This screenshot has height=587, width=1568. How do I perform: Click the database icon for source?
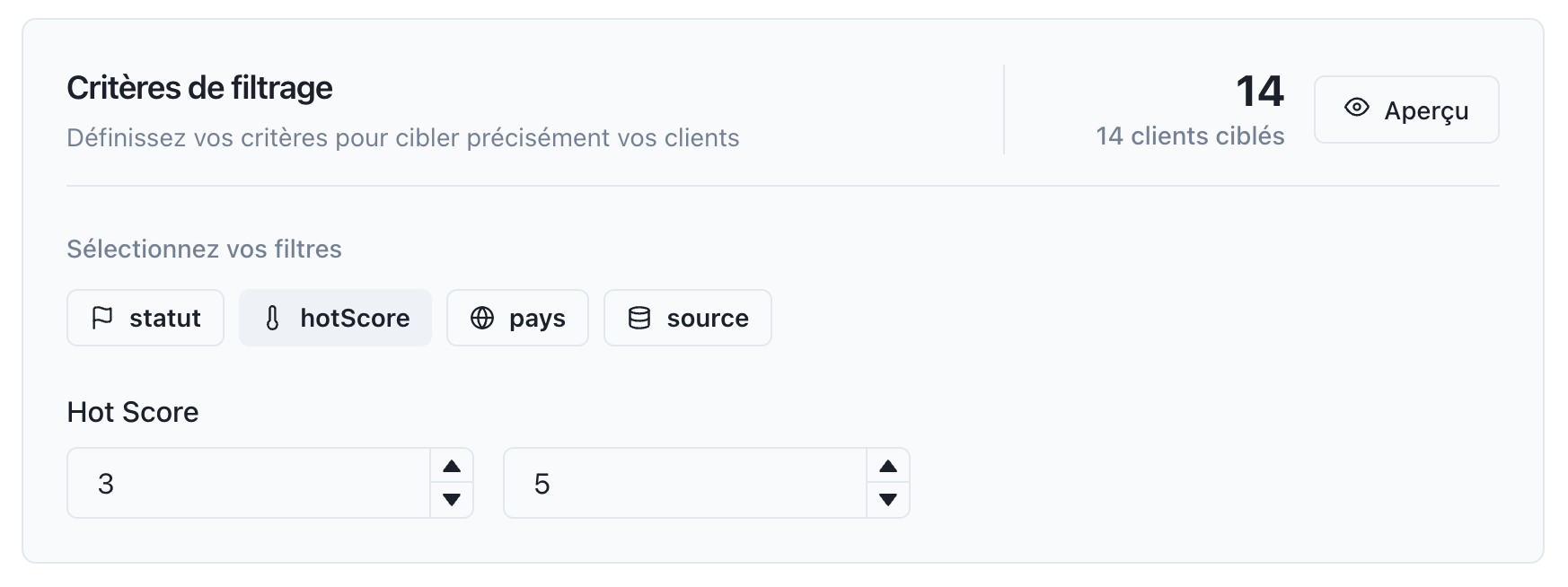[639, 318]
